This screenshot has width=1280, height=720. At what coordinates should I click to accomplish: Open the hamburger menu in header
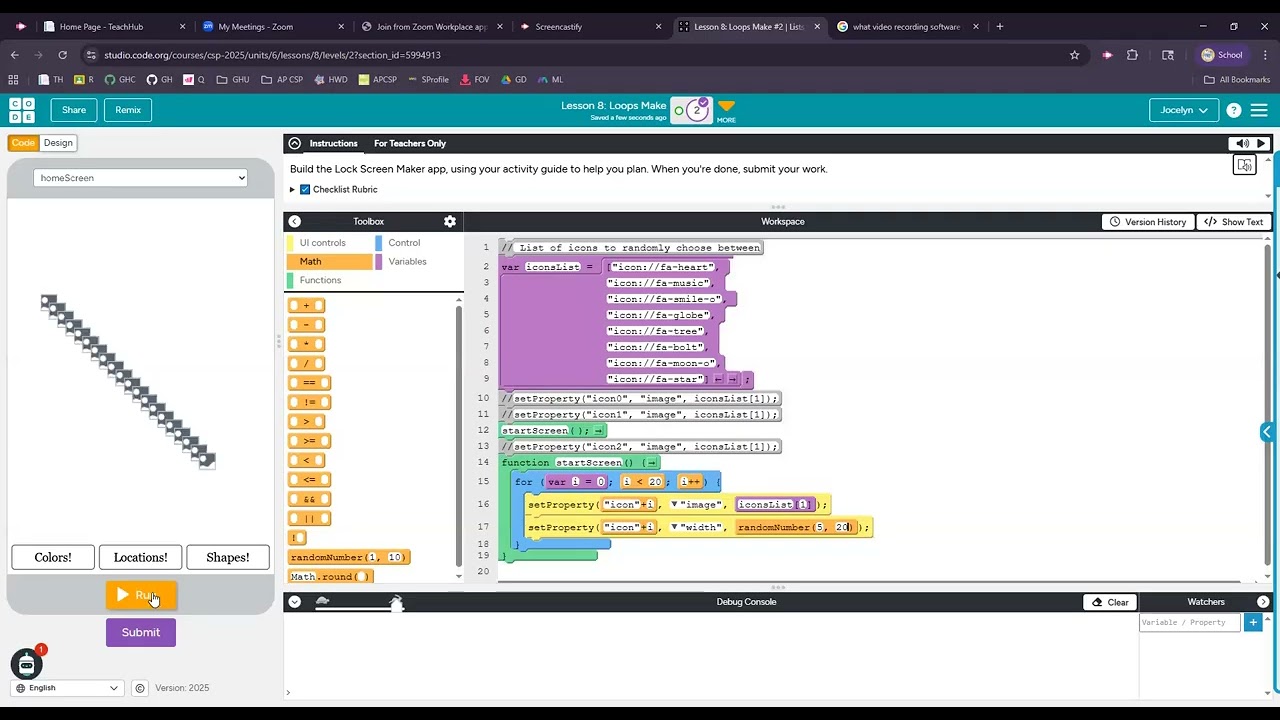[1259, 110]
